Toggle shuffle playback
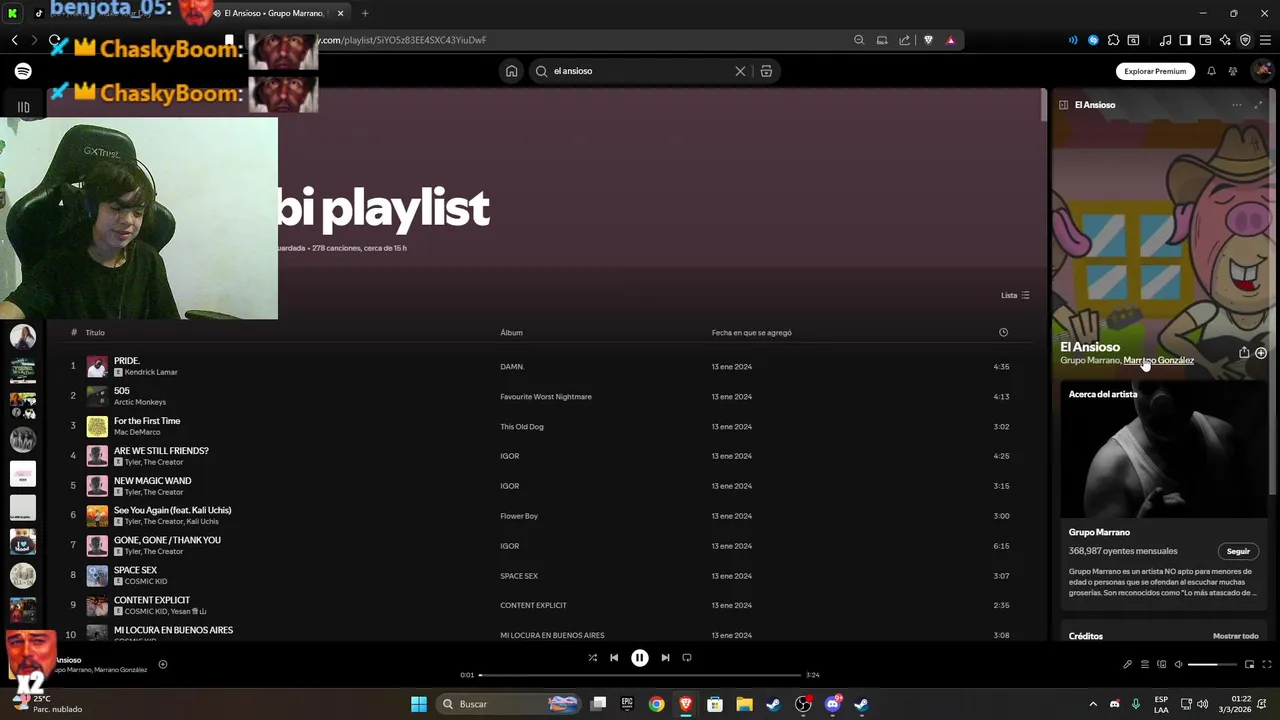This screenshot has height=720, width=1280. (x=592, y=658)
